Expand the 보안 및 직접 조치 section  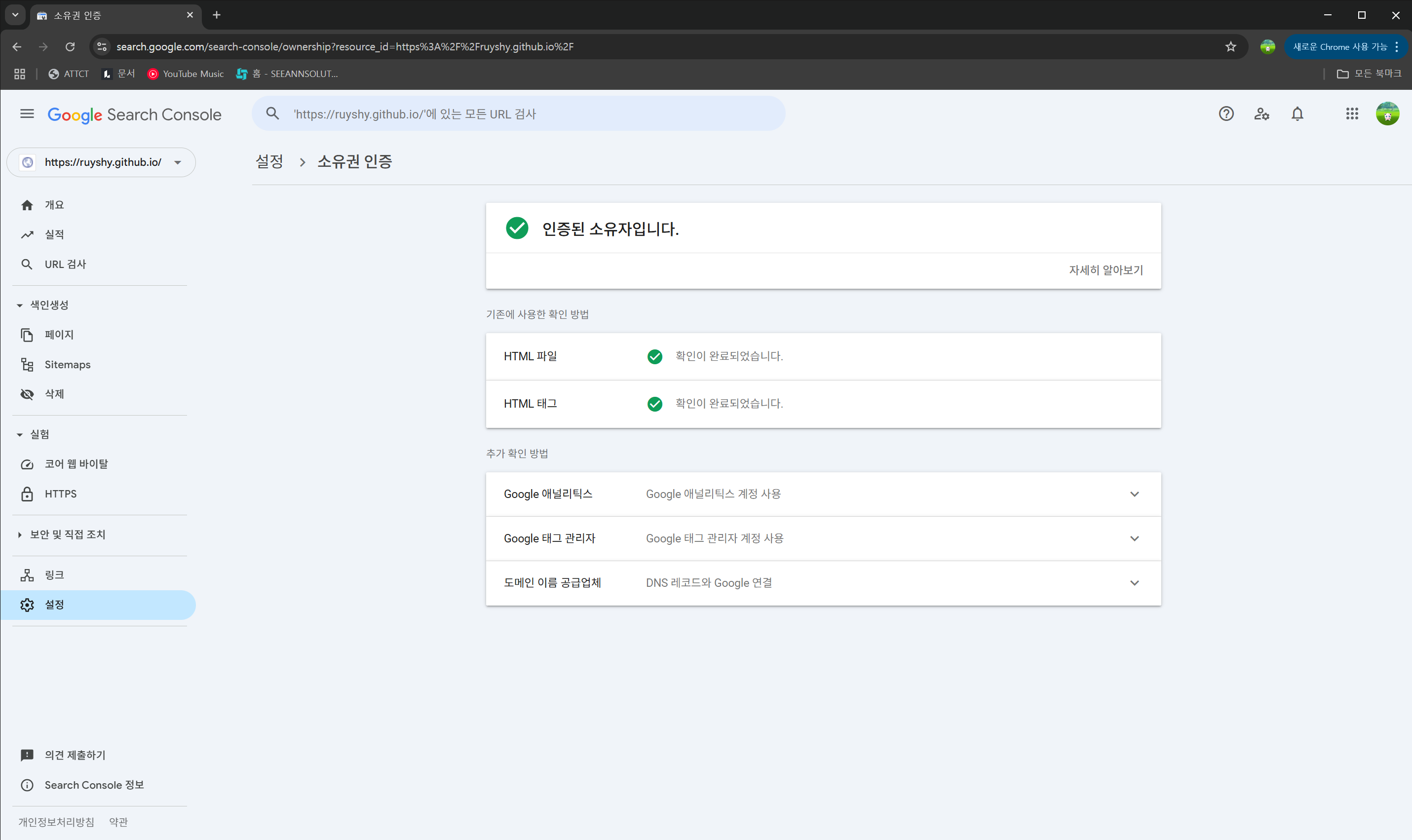pyautogui.click(x=20, y=535)
